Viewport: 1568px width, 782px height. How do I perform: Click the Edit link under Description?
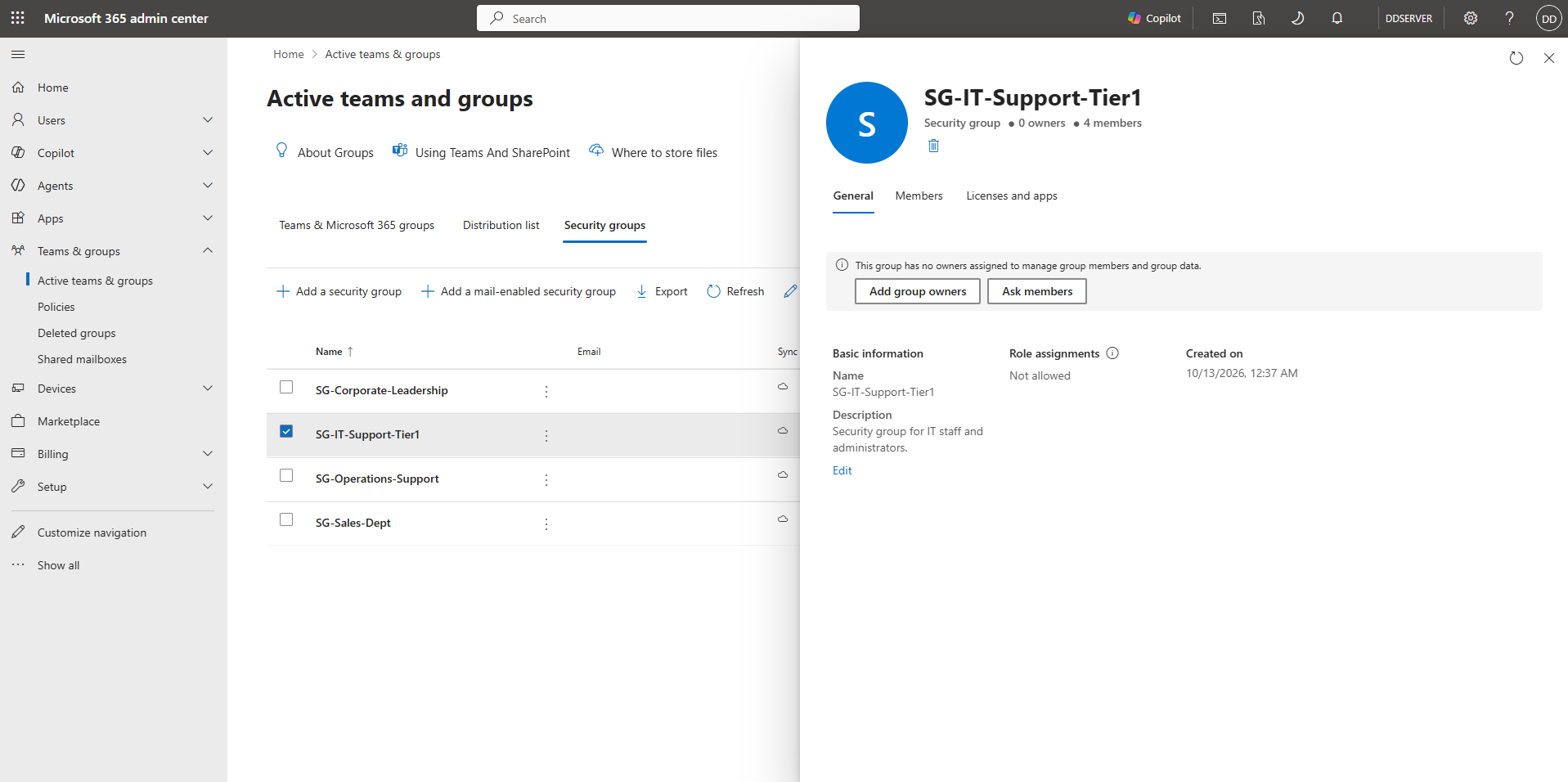[842, 470]
